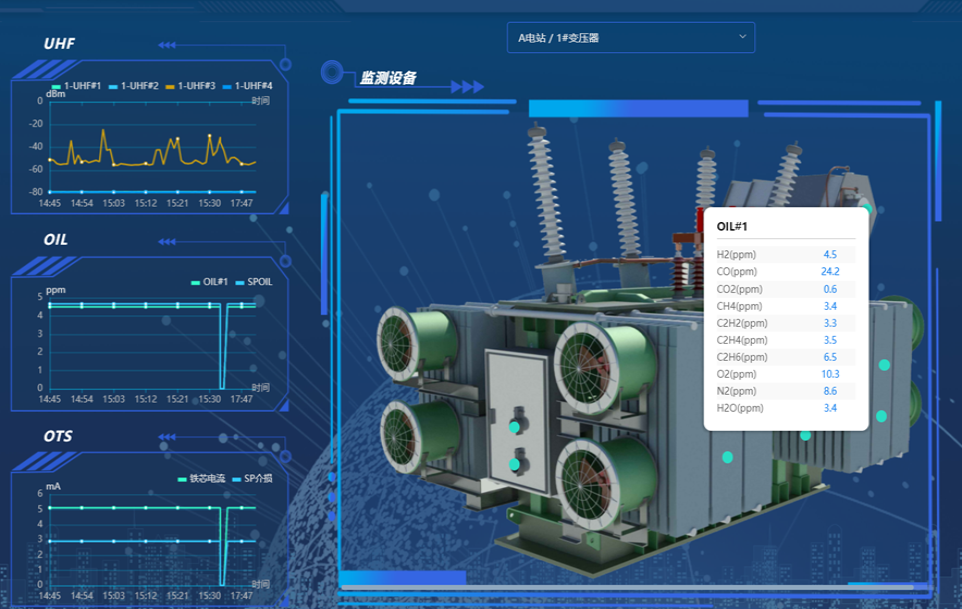This screenshot has width=962, height=609.
Task: Toggle the OIL#1 legend in OIL chart
Action: pos(210,282)
